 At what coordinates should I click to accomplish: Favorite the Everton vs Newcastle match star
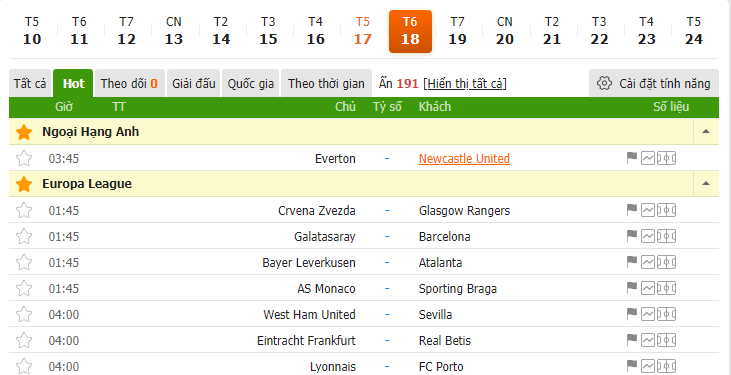[x=24, y=159]
